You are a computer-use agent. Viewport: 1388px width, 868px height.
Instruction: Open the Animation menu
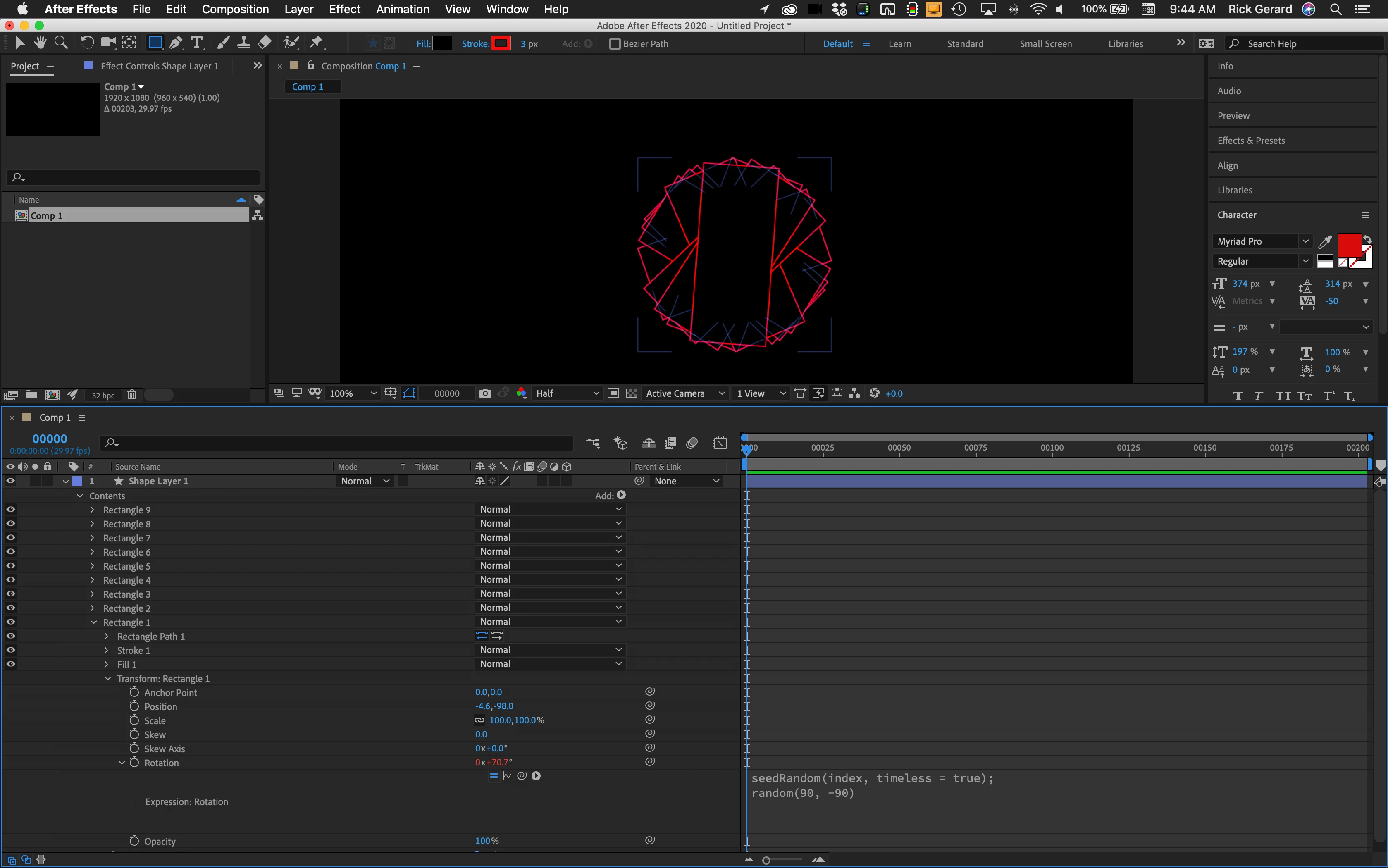pyautogui.click(x=403, y=9)
